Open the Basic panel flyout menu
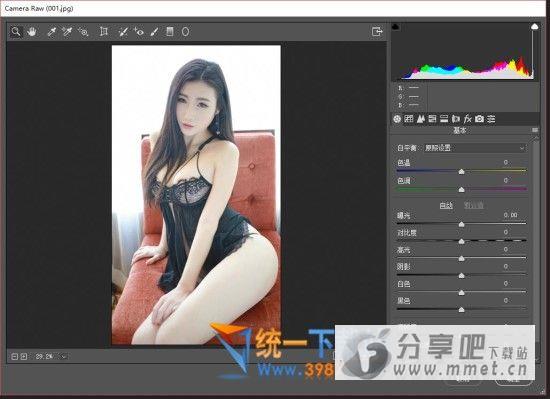550x399 pixels. point(535,130)
